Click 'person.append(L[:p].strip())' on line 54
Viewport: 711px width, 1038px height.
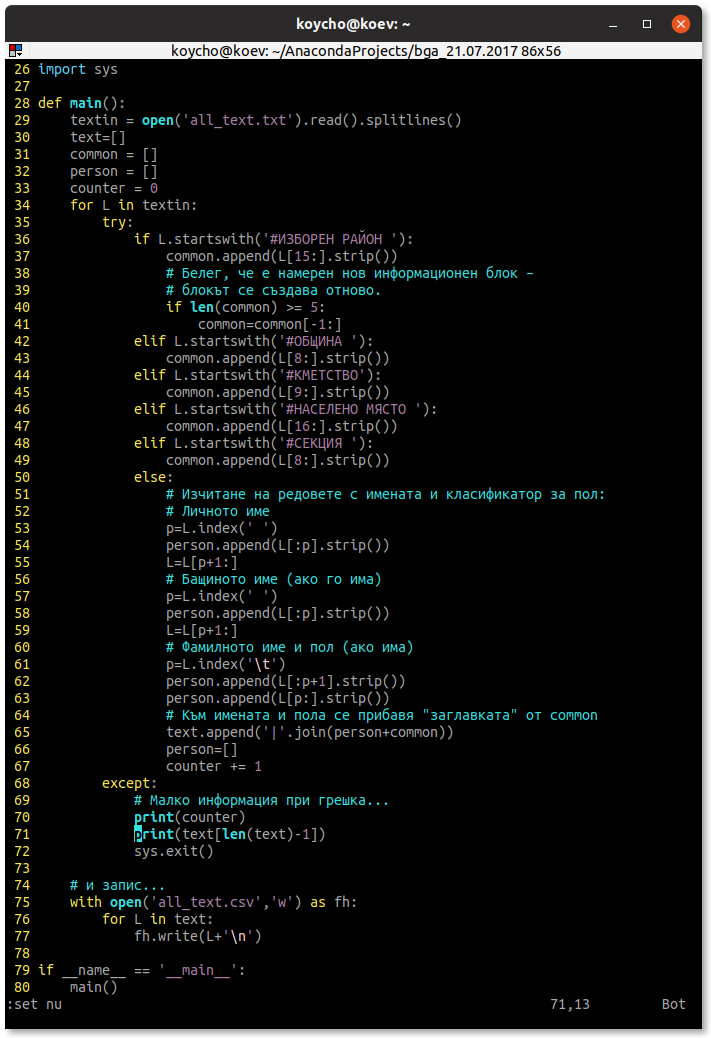(x=278, y=545)
